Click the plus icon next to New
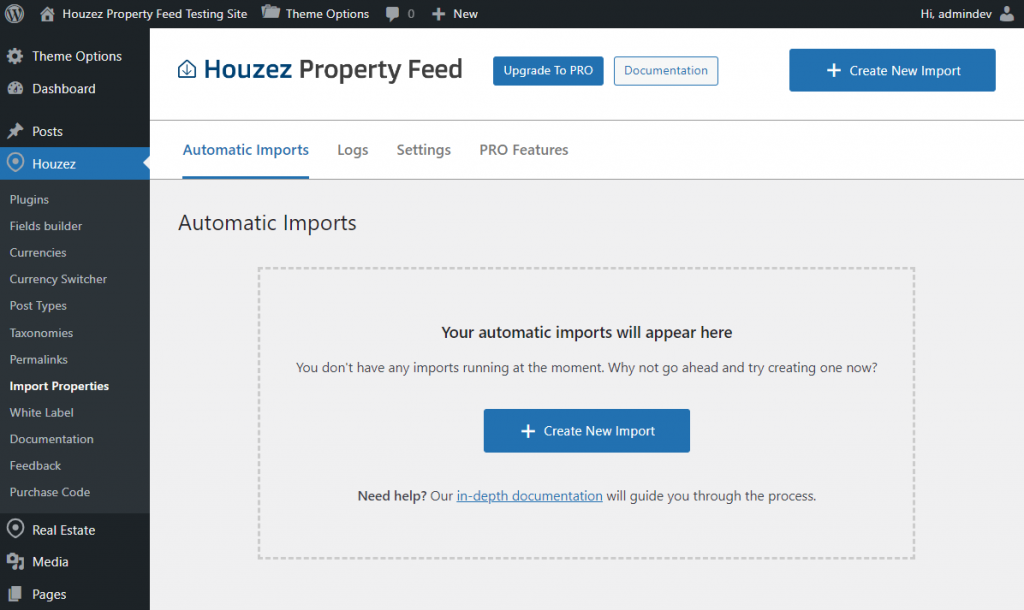The height and width of the screenshot is (610, 1024). (x=439, y=14)
